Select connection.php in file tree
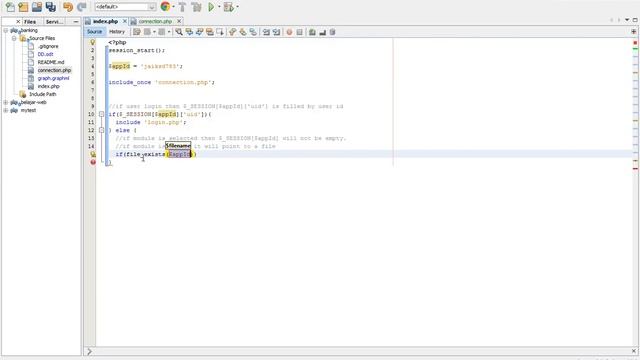This screenshot has width=640, height=360. click(54, 70)
